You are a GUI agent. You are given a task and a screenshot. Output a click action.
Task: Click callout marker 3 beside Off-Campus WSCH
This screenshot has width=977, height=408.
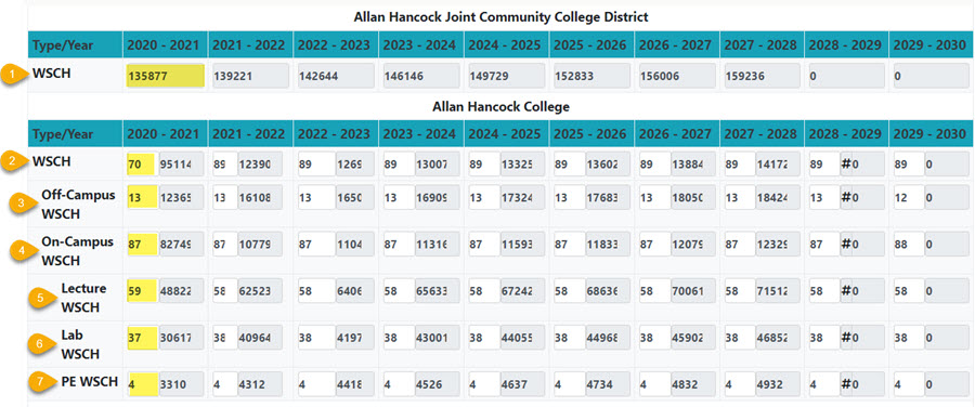pos(20,204)
